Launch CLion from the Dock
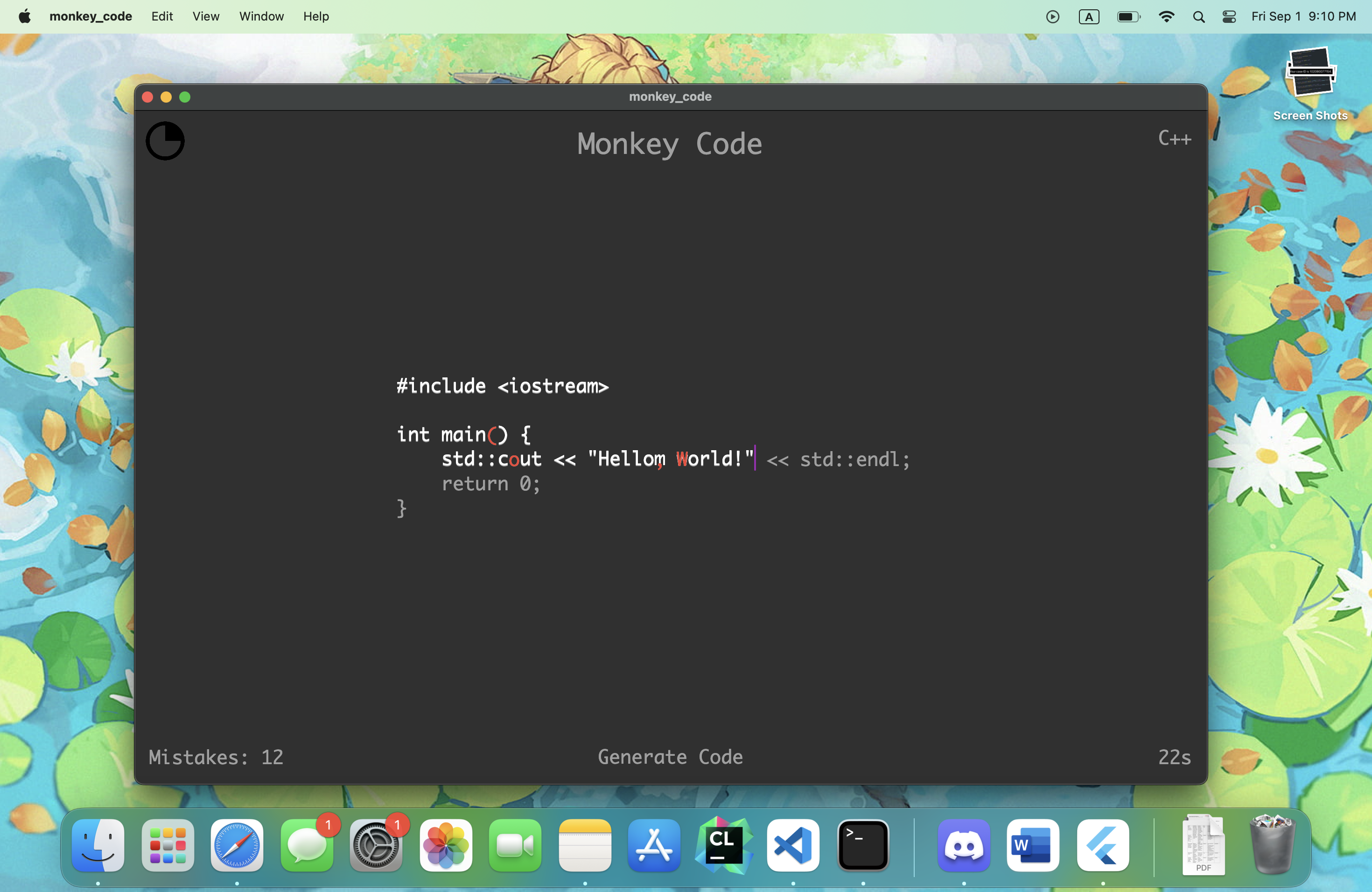Image resolution: width=1372 pixels, height=892 pixels. pos(724,845)
